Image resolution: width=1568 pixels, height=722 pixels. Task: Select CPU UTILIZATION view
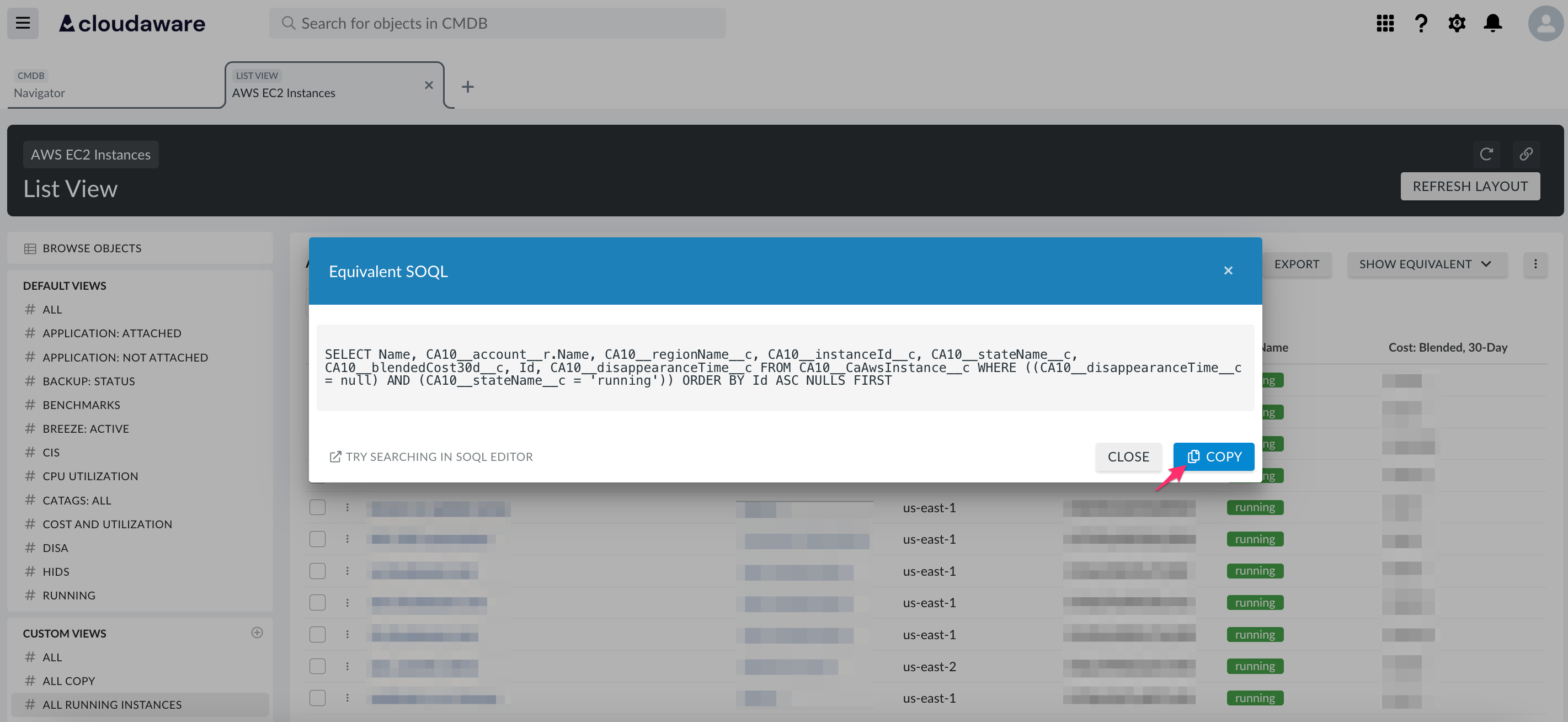(90, 476)
